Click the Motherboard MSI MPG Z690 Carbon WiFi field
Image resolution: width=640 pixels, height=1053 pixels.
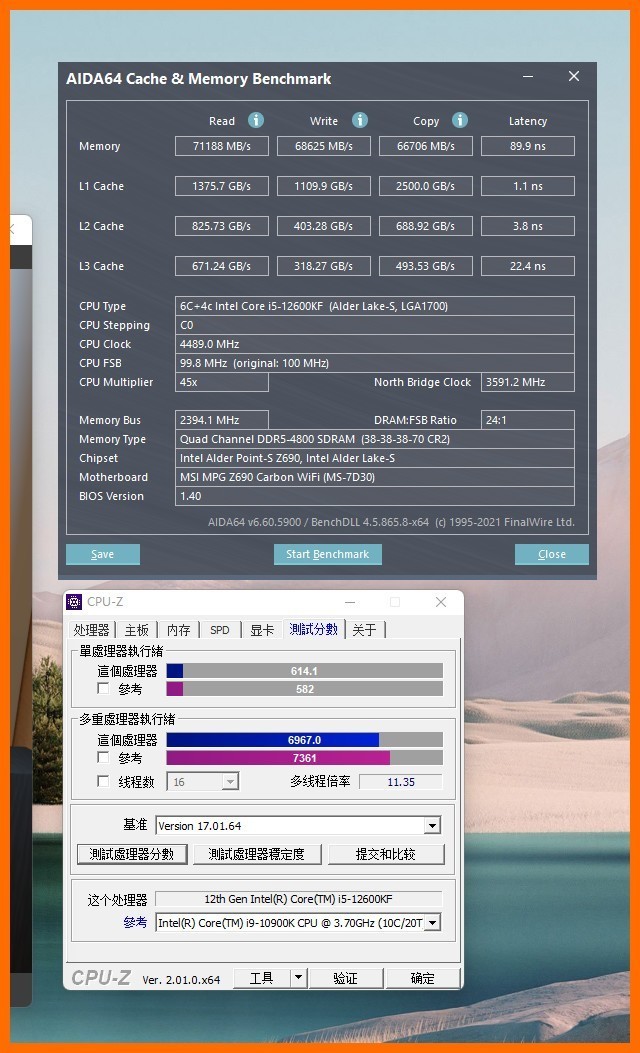pos(375,477)
